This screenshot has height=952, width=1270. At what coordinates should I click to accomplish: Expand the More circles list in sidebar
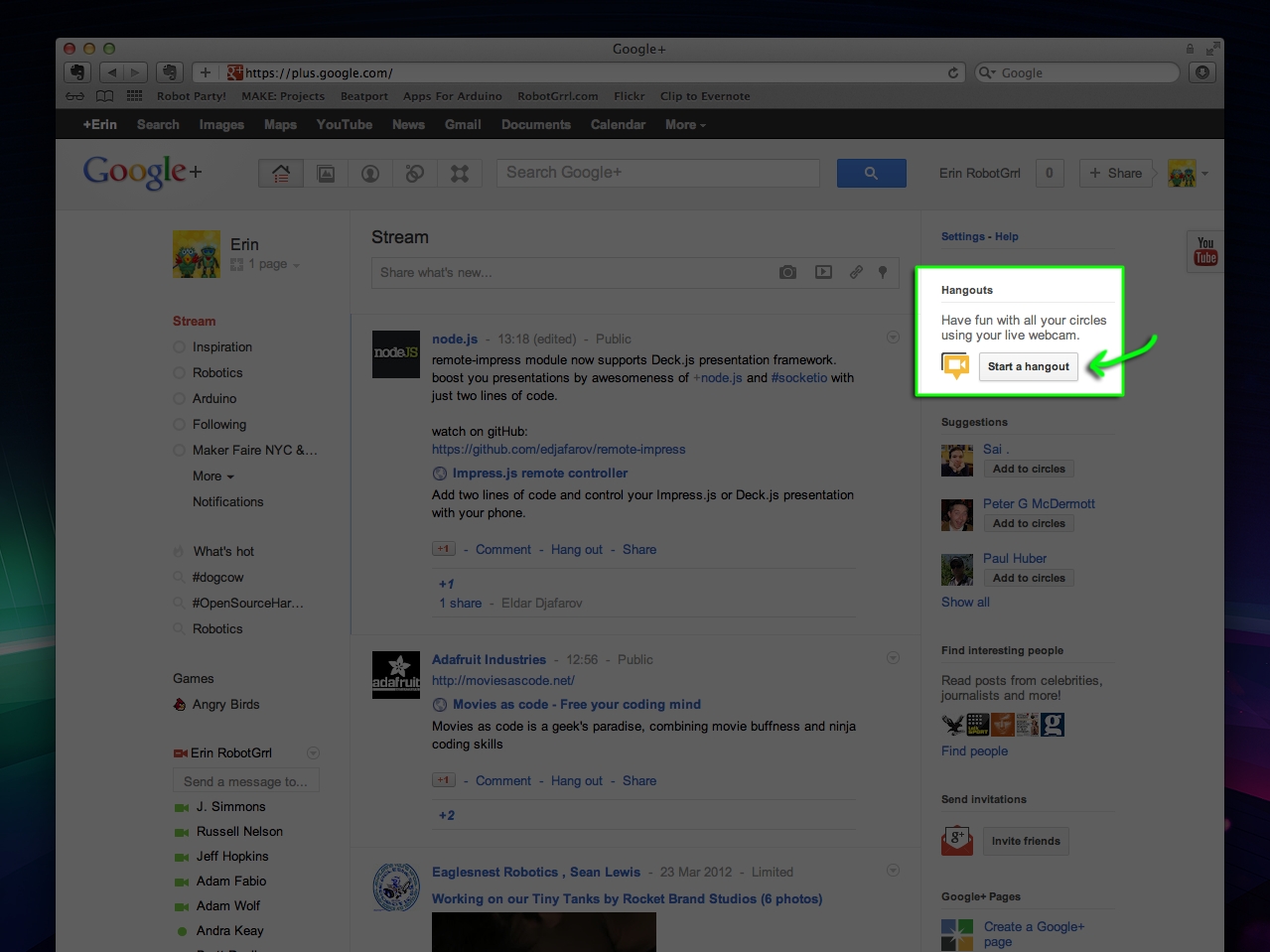tap(213, 476)
